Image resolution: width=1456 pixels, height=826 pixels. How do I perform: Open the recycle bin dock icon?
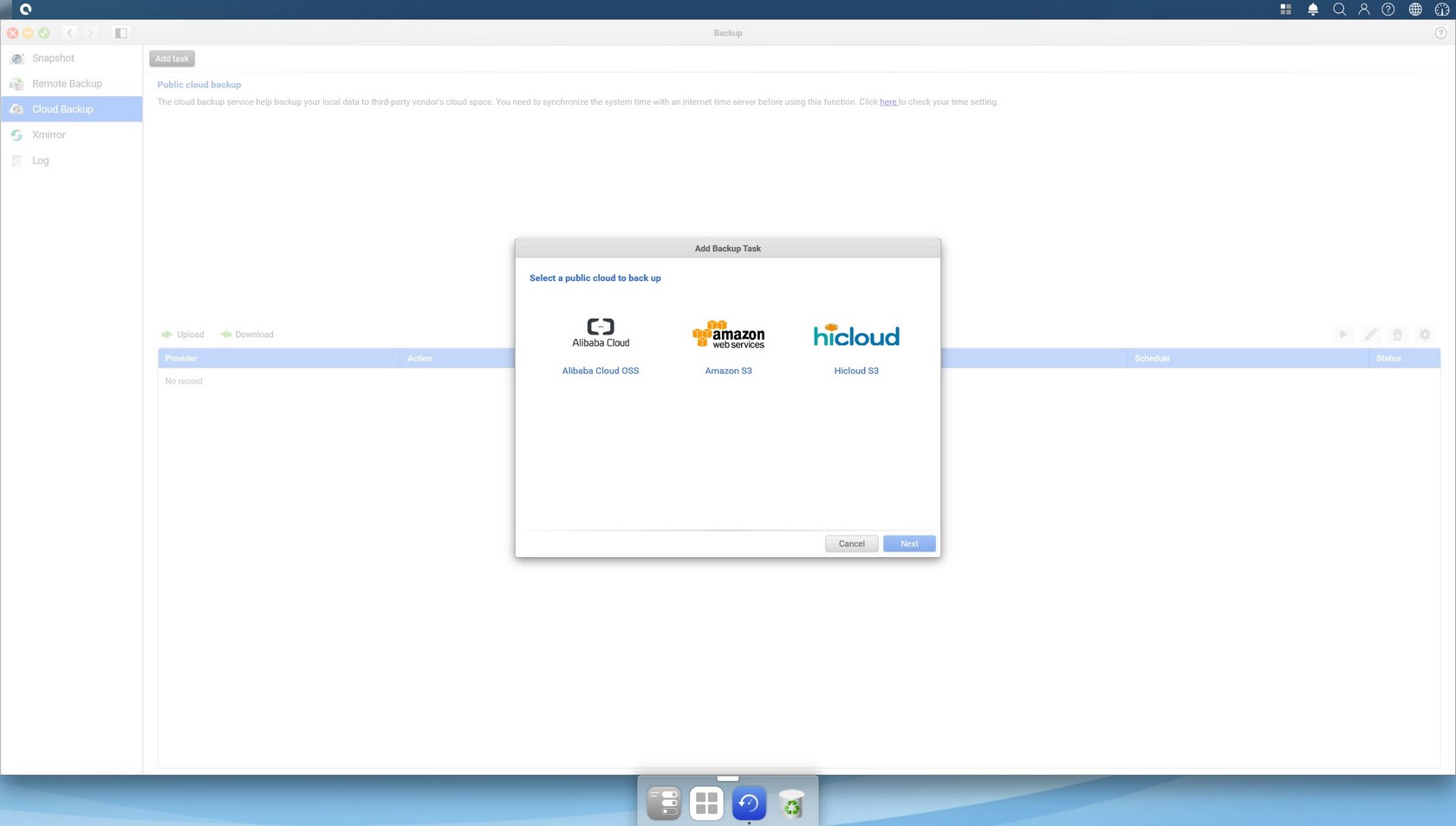(791, 803)
